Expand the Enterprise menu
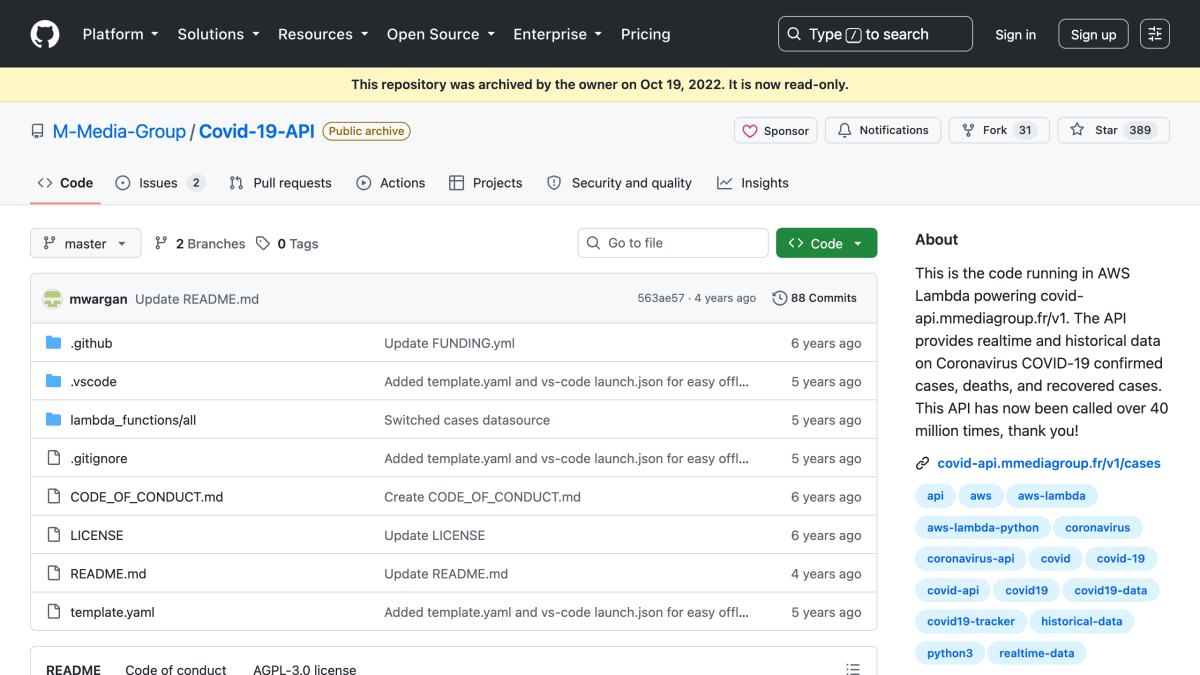The height and width of the screenshot is (675, 1200). coord(558,34)
